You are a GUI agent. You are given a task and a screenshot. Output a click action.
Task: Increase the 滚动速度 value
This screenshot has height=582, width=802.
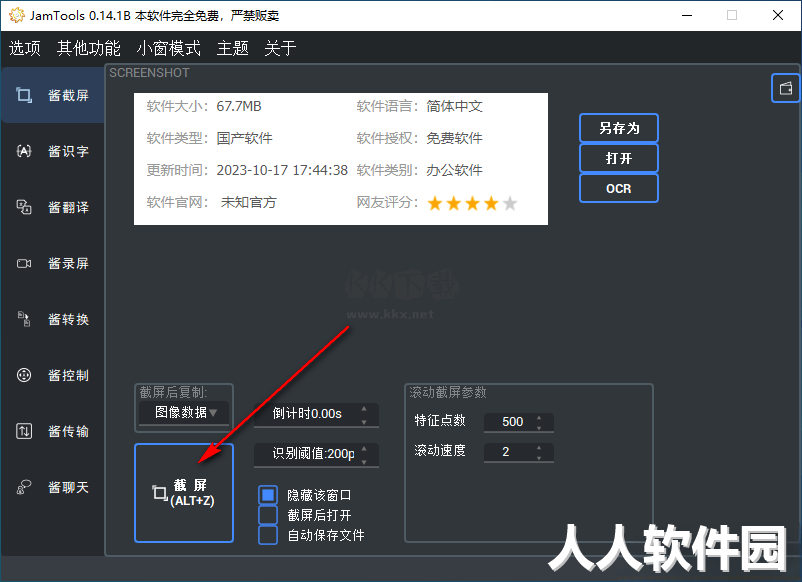point(539,447)
